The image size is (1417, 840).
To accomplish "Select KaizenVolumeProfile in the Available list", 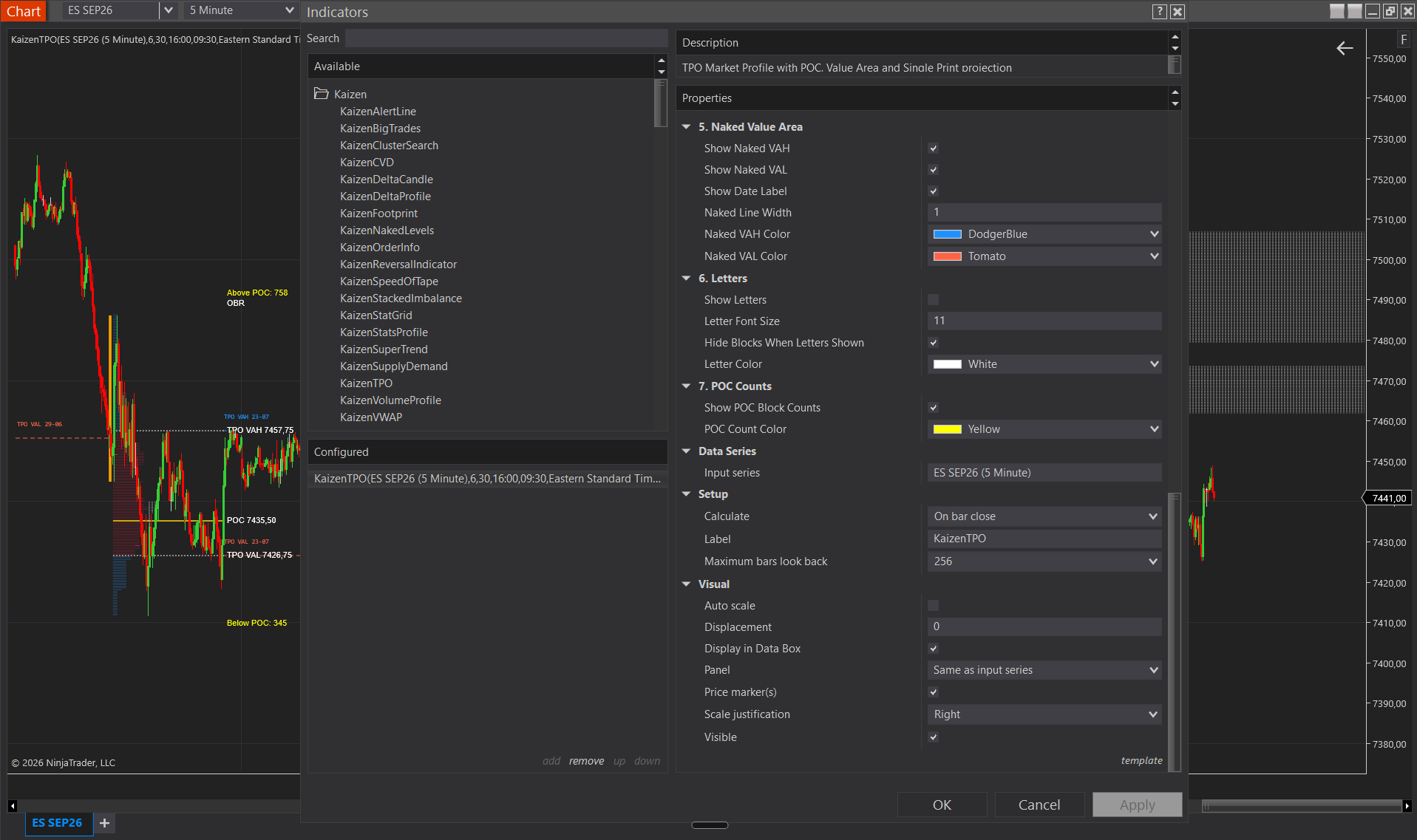I will [390, 400].
